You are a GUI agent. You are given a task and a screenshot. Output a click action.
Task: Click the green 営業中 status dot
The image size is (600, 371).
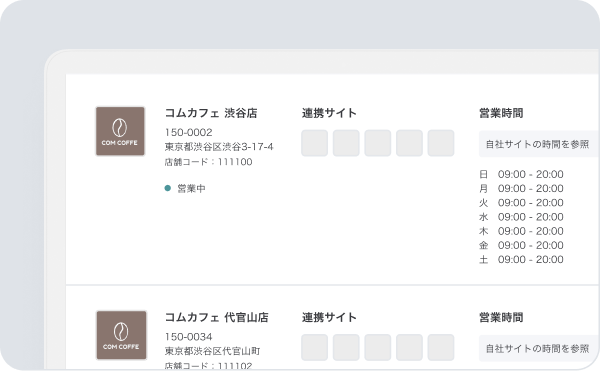(168, 188)
